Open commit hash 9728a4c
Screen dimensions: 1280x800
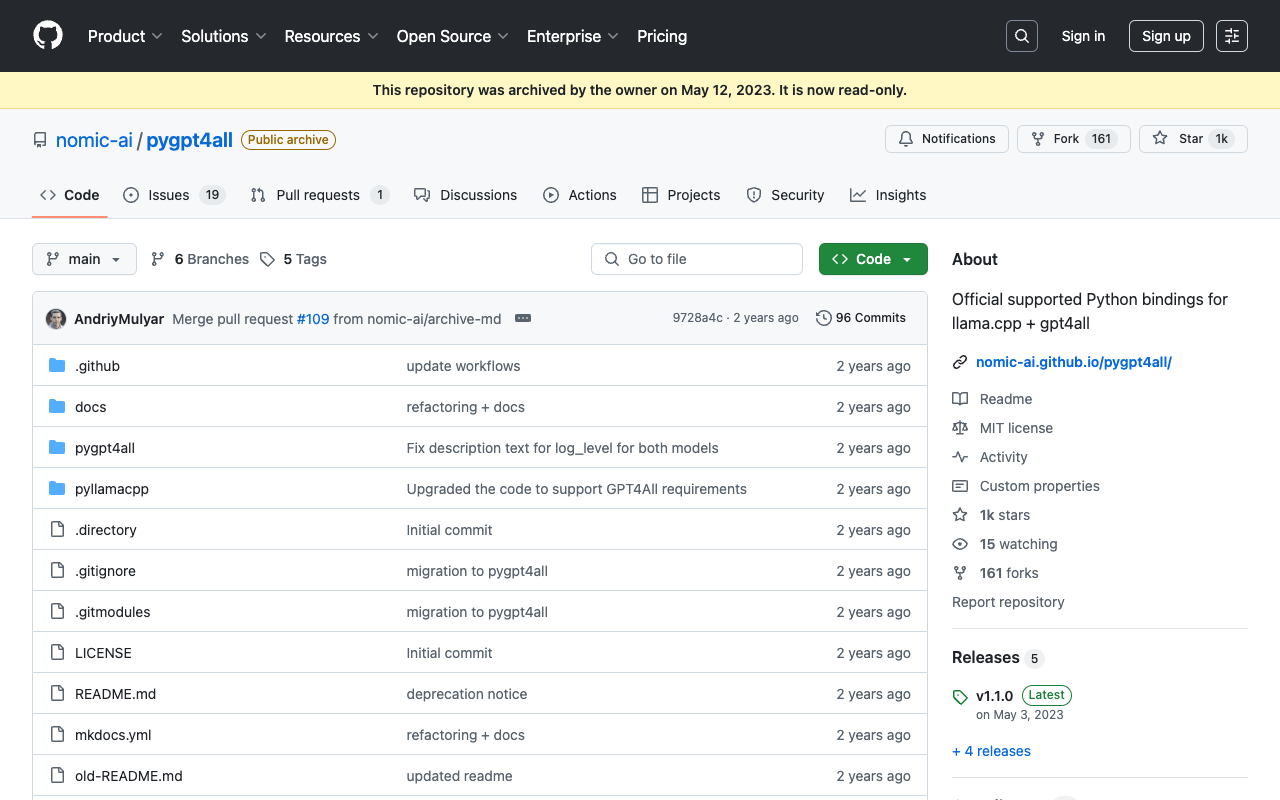tap(697, 318)
